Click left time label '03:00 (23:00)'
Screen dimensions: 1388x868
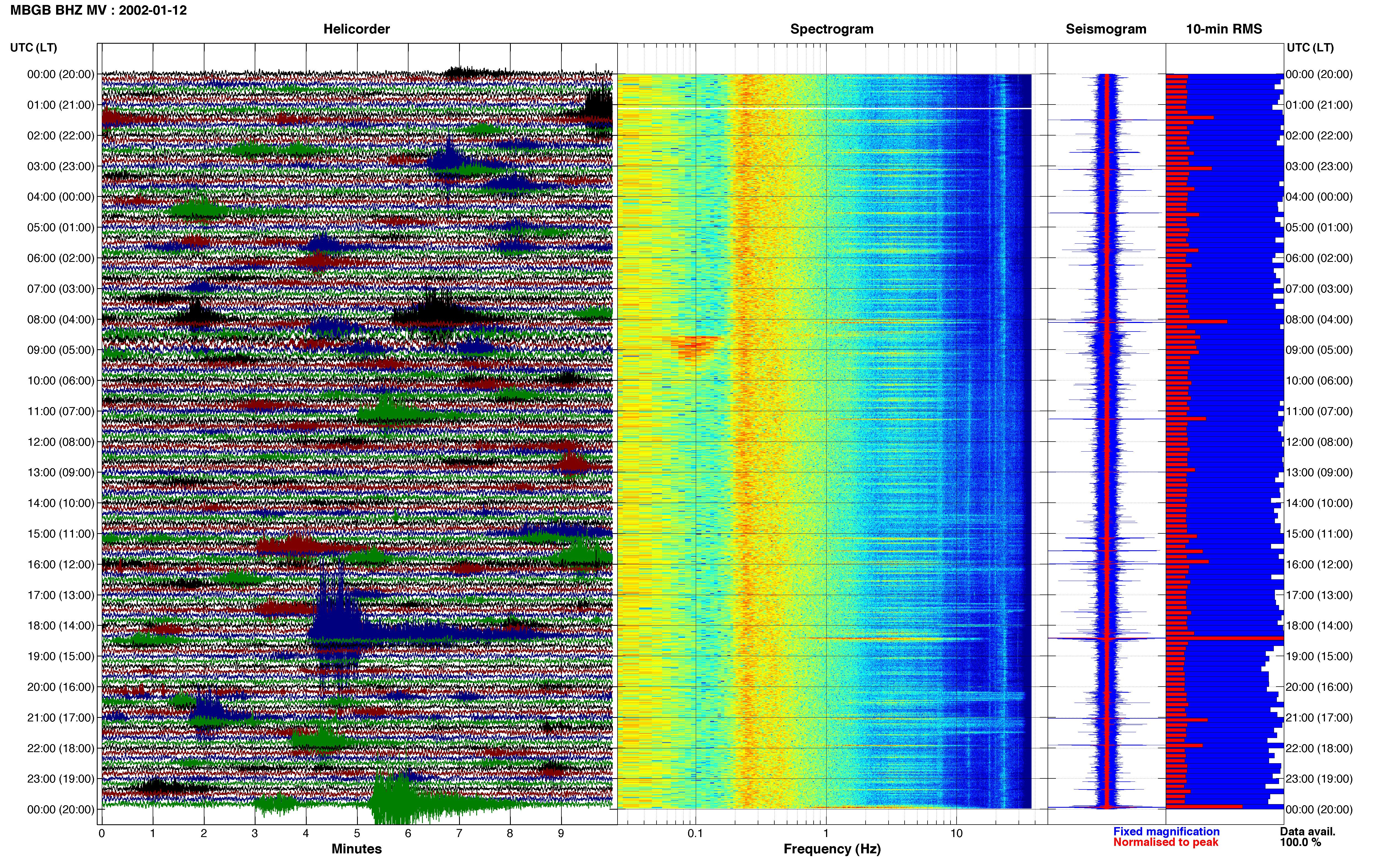tap(61, 166)
